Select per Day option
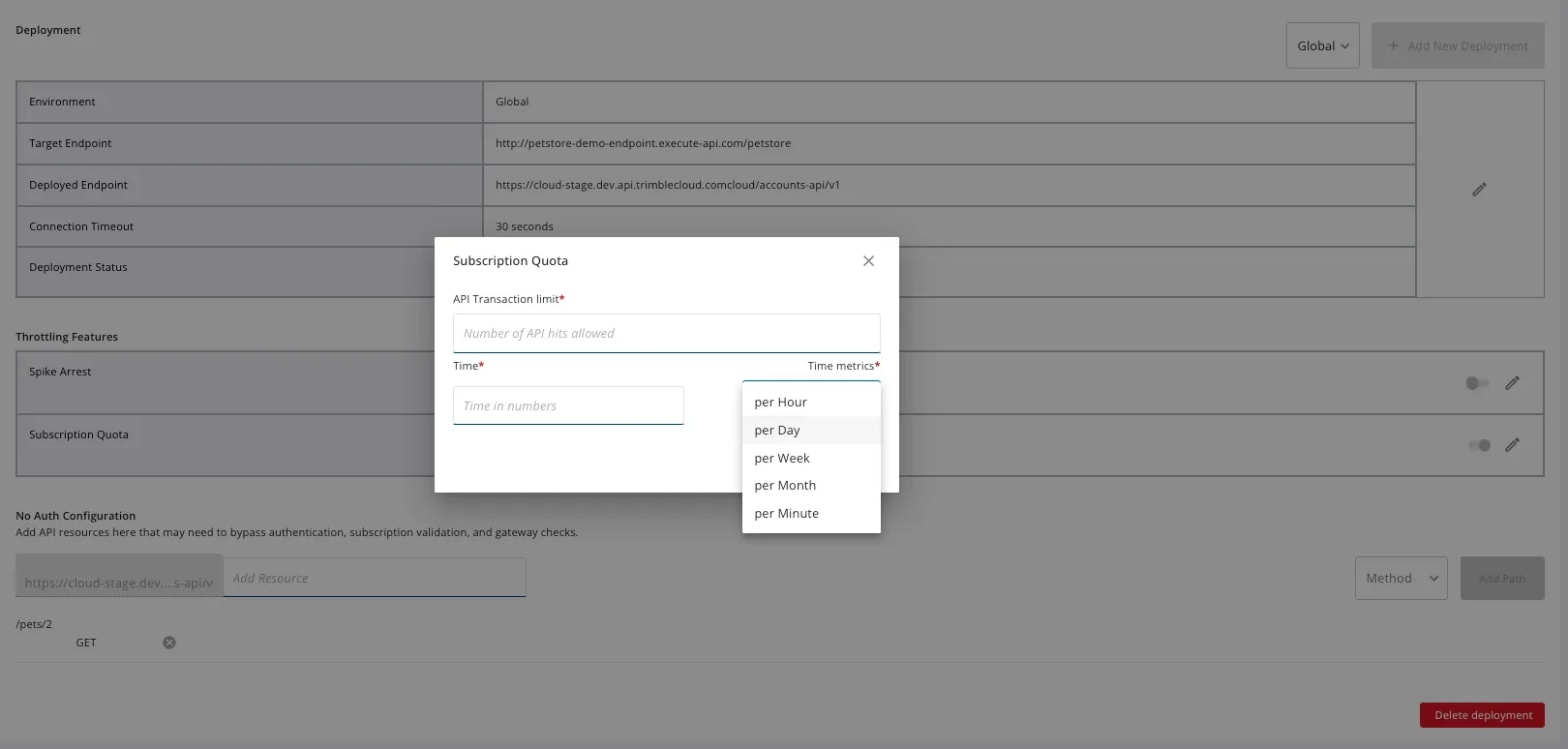Screen dimensions: 1568x749 coord(811,431)
